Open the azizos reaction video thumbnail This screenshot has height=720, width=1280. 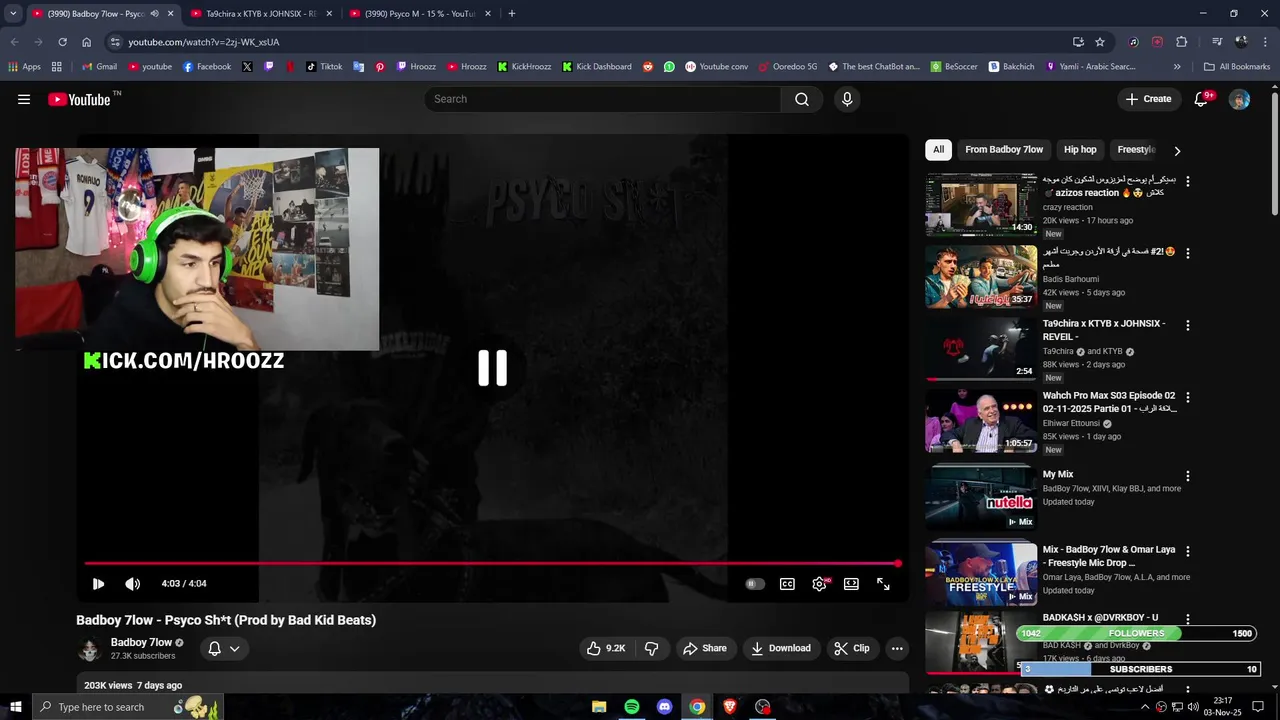click(x=981, y=205)
